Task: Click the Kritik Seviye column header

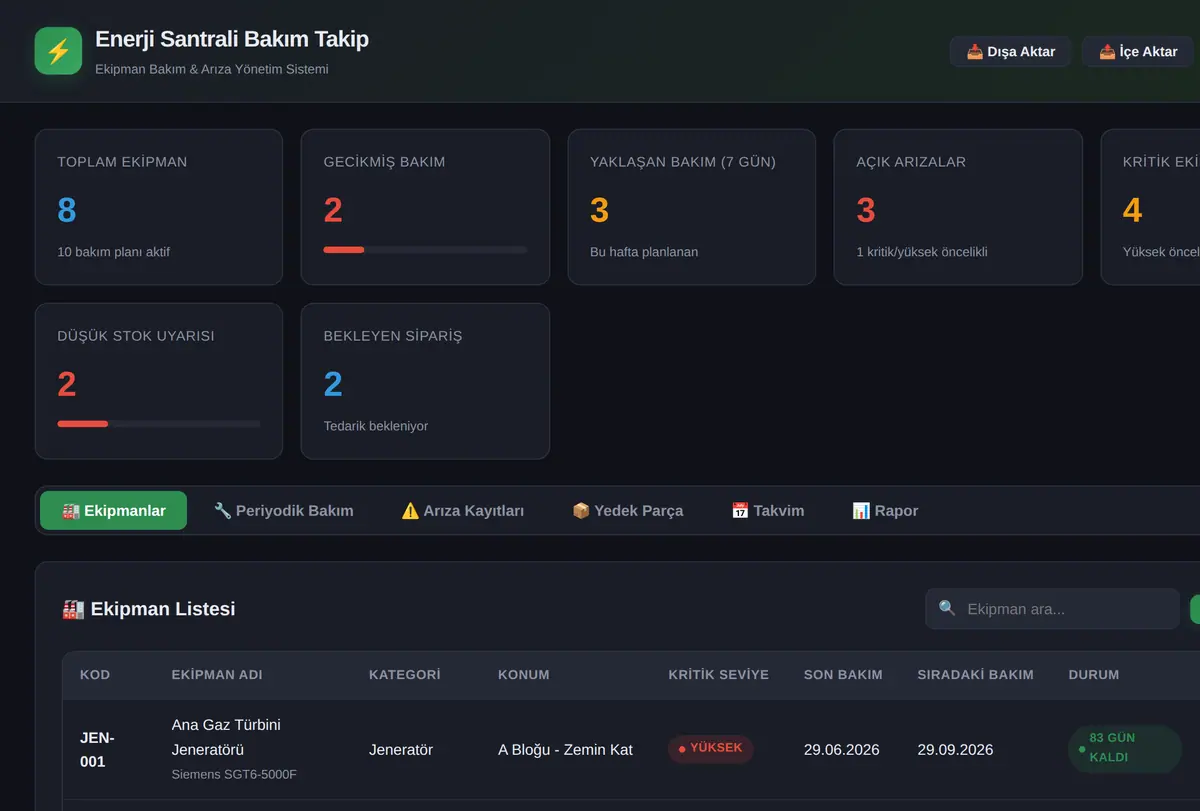Action: click(719, 675)
